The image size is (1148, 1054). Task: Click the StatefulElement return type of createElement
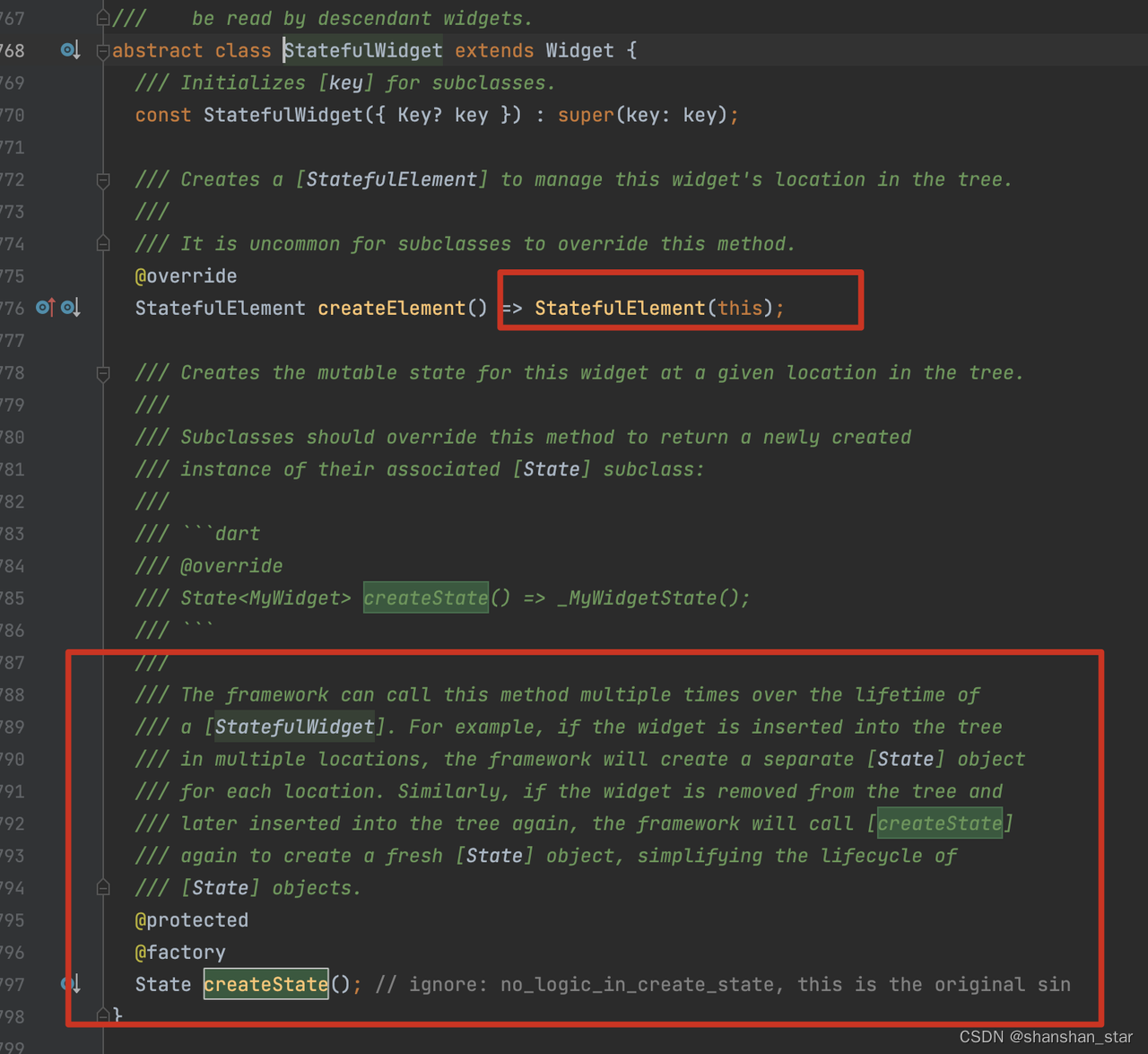221,308
